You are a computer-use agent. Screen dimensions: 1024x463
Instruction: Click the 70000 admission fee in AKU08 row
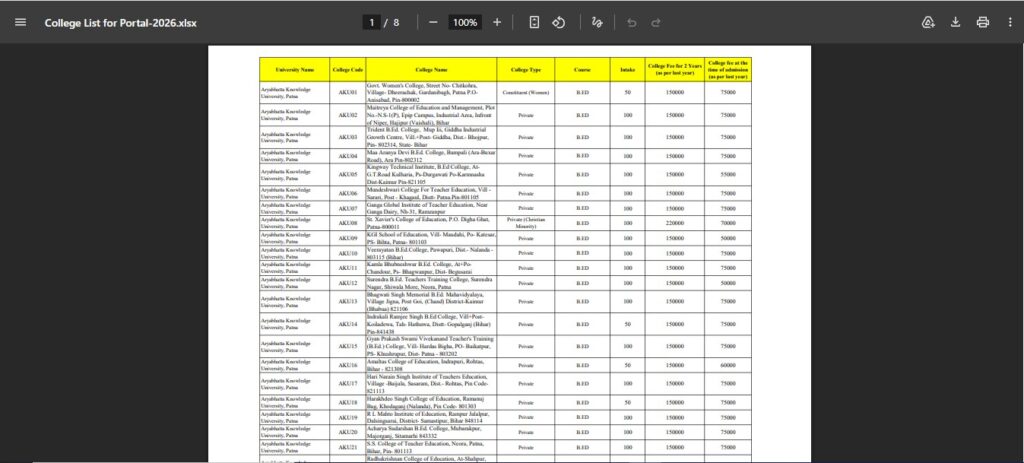click(x=728, y=223)
